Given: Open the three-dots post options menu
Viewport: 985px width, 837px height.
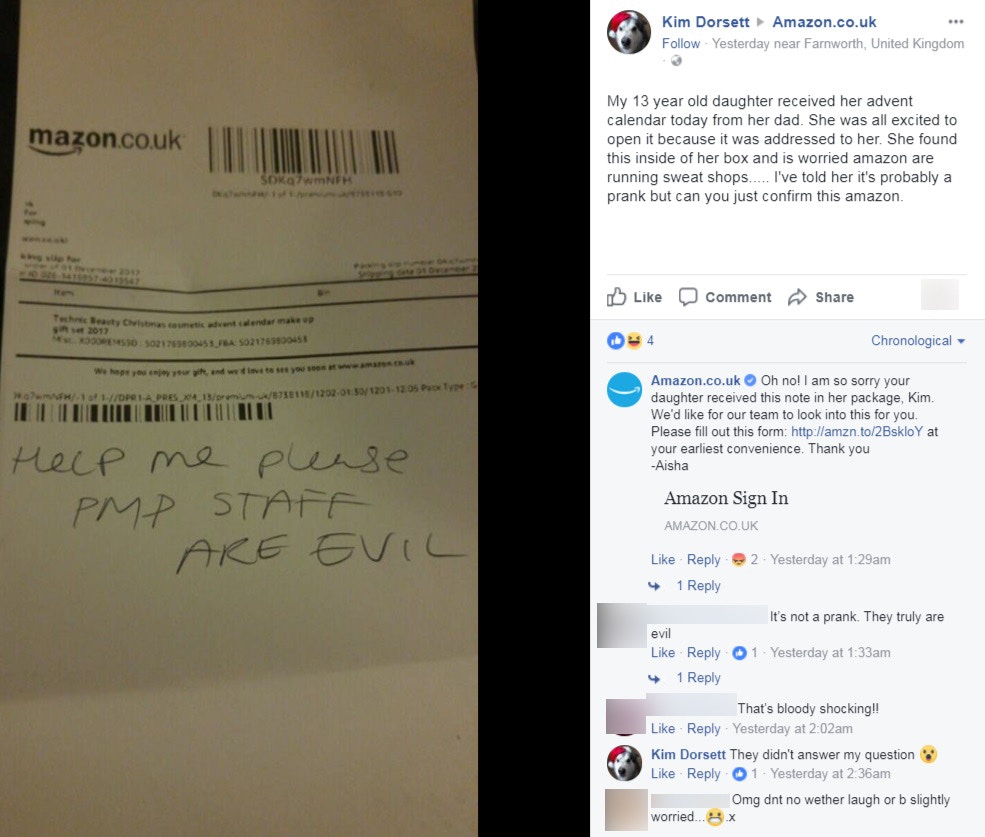Looking at the screenshot, I should coord(955,21).
